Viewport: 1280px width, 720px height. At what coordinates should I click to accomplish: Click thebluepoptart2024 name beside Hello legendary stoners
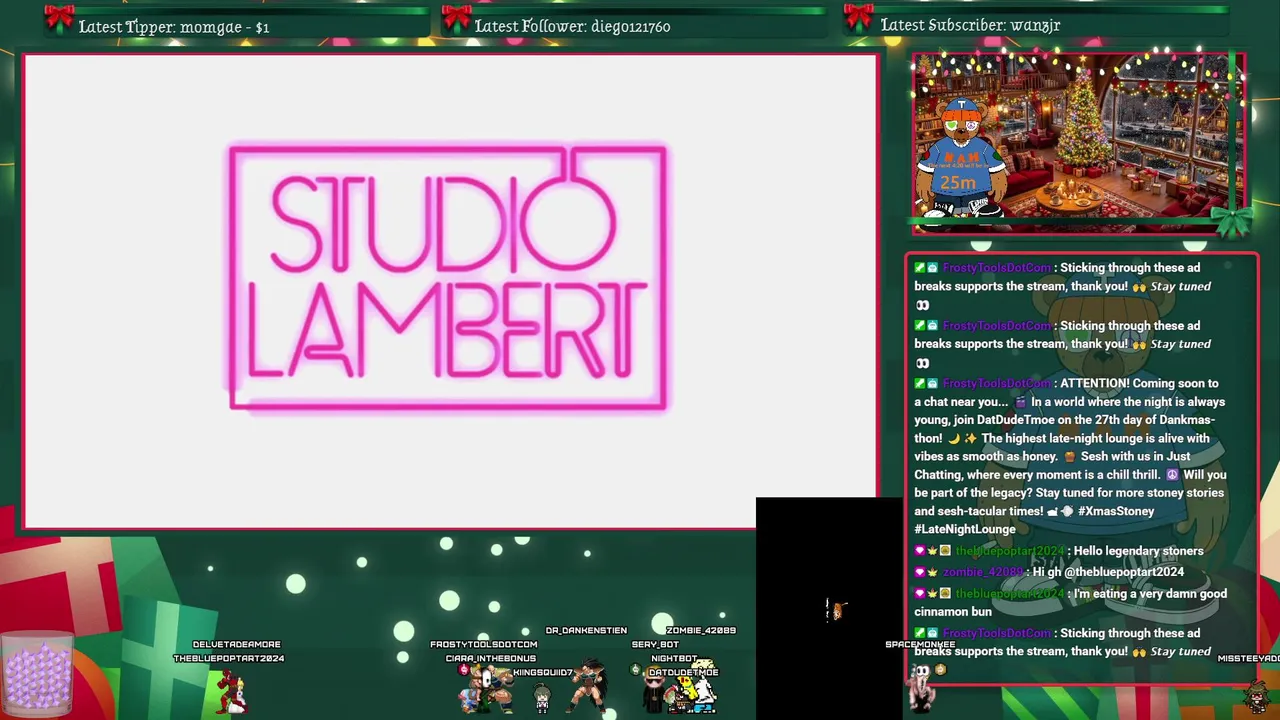coord(1010,551)
